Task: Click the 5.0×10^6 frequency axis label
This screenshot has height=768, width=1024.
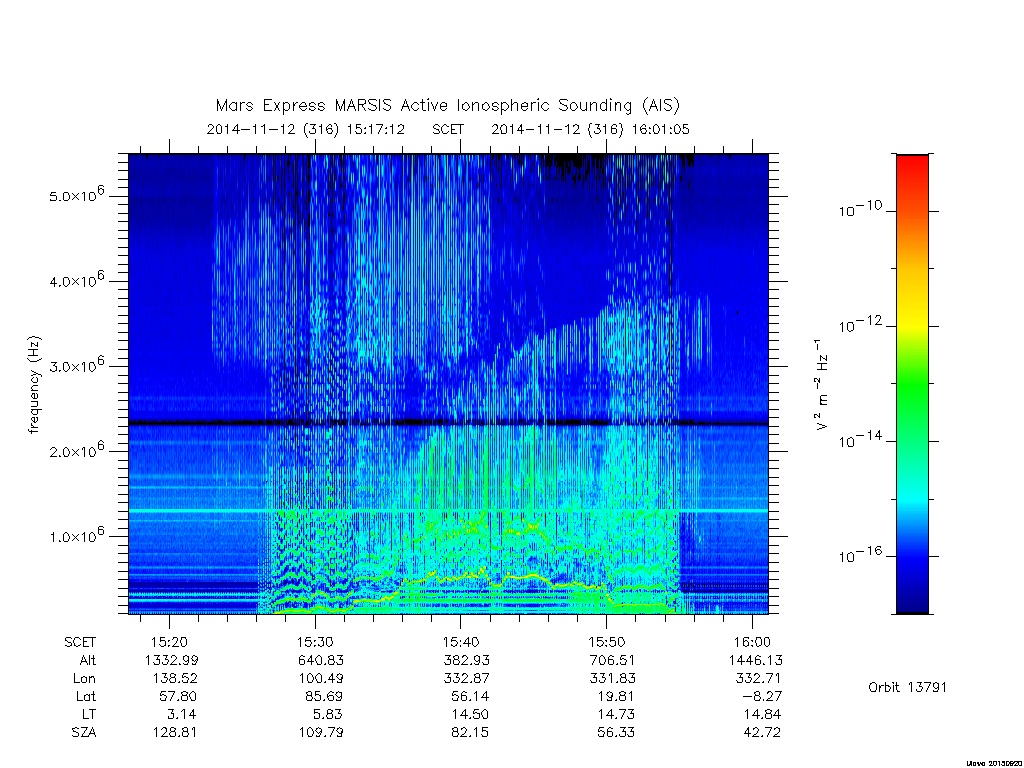Action: pyautogui.click(x=76, y=194)
